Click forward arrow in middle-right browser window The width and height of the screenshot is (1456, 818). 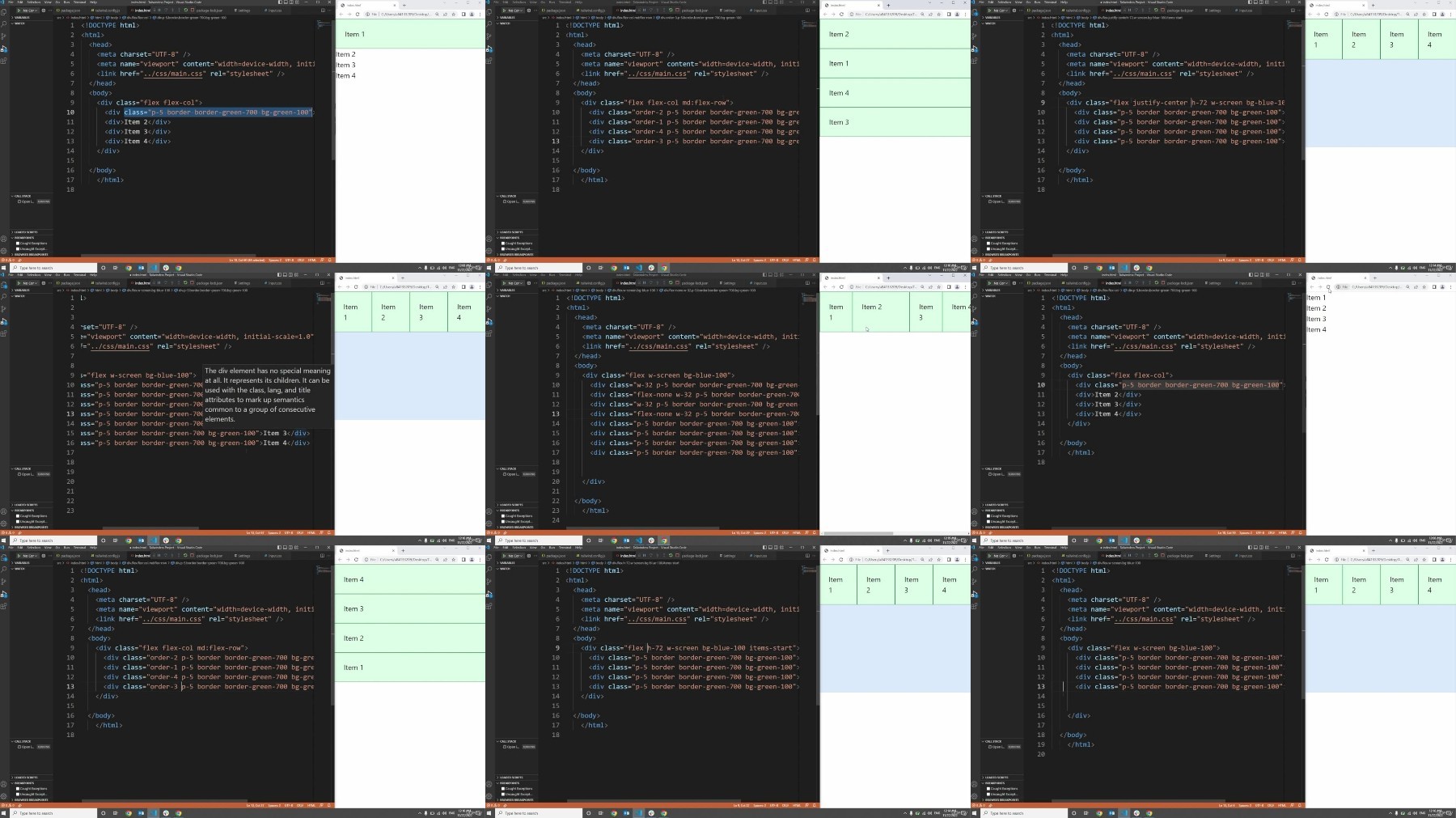1320,286
